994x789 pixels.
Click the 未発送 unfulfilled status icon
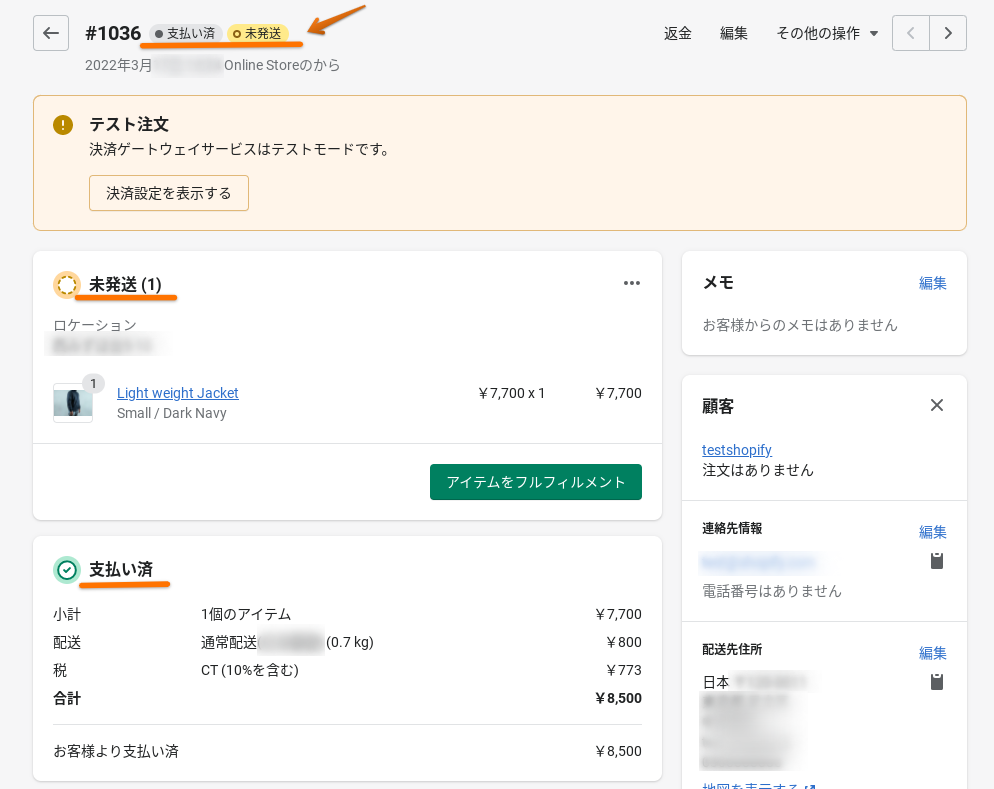(67, 285)
